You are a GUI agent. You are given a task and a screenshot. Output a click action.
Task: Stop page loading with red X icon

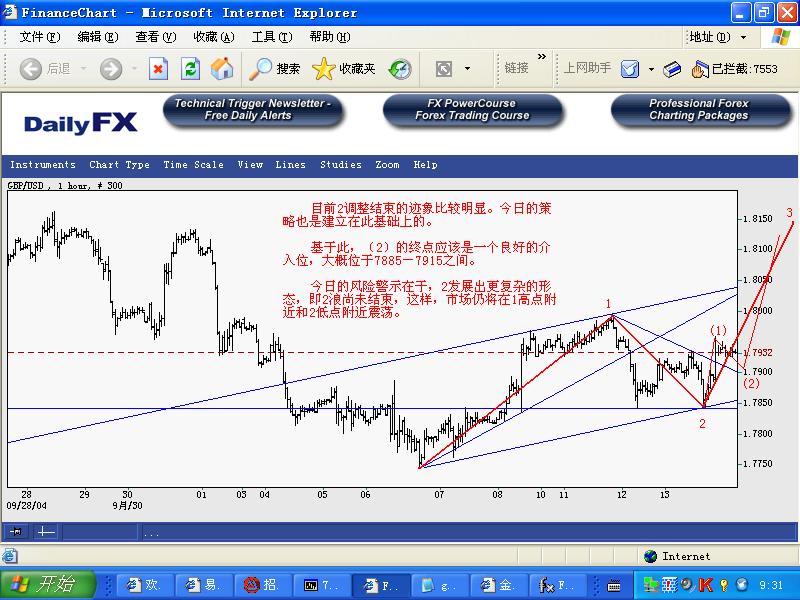158,69
